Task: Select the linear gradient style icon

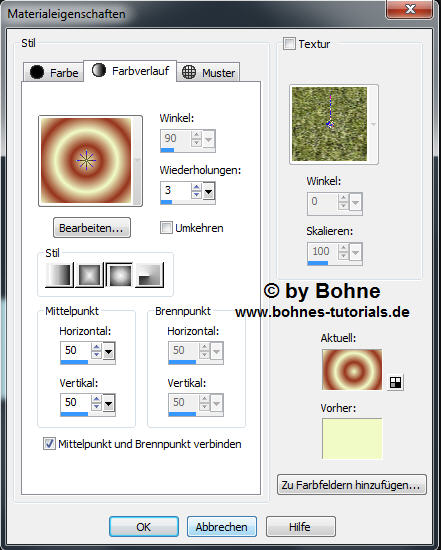Action: [x=59, y=275]
